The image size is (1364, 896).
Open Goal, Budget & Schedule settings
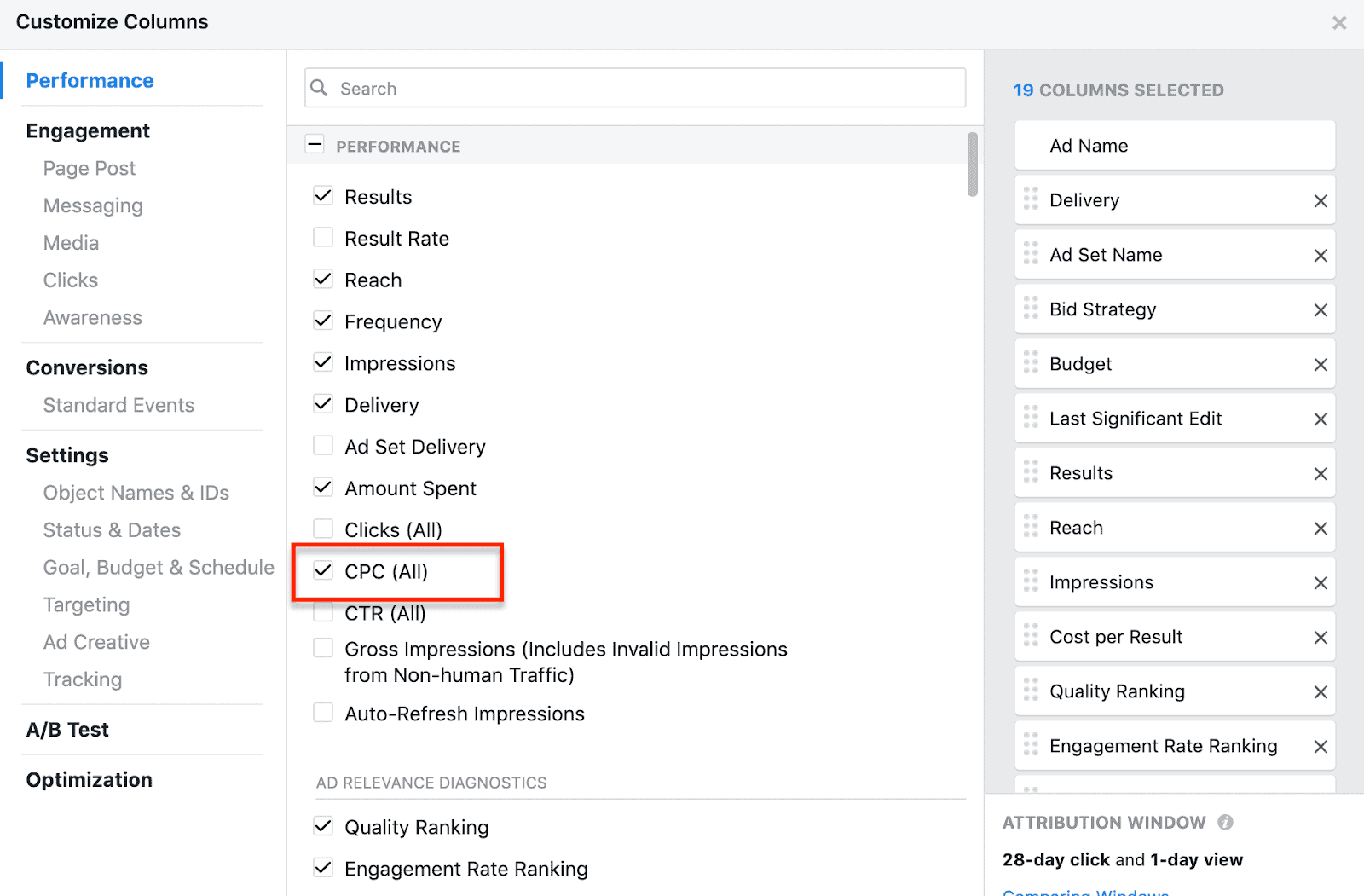click(159, 568)
